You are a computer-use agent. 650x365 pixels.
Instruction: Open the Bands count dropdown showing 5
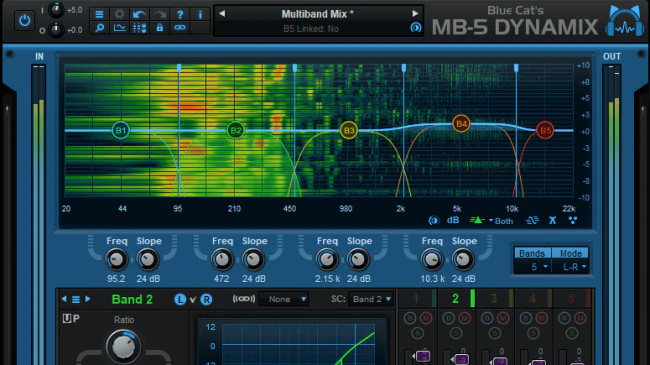[x=534, y=267]
